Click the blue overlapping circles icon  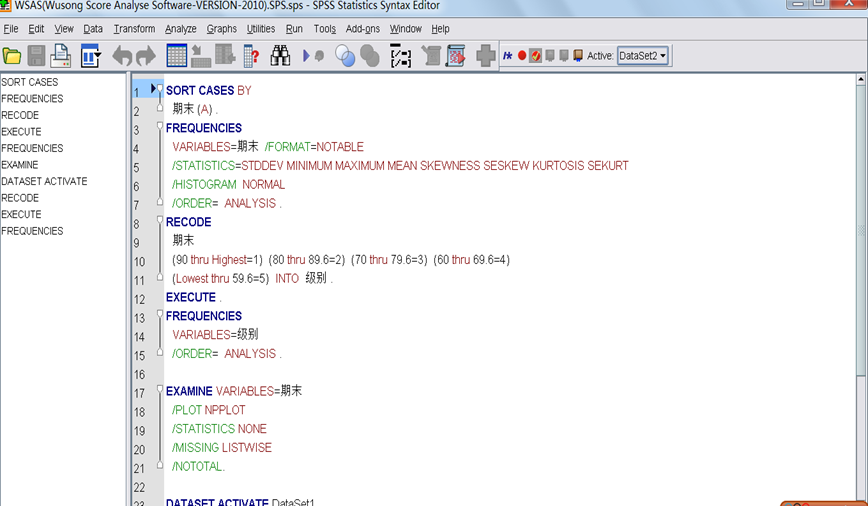click(345, 56)
